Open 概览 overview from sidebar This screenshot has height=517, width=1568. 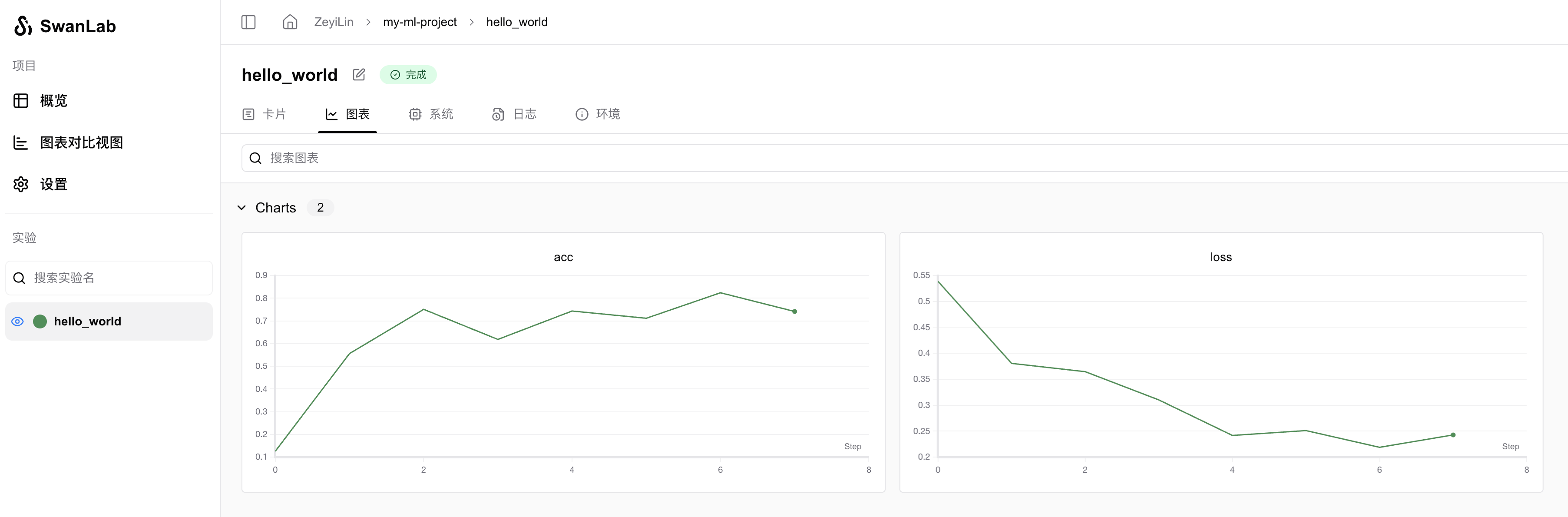[53, 100]
